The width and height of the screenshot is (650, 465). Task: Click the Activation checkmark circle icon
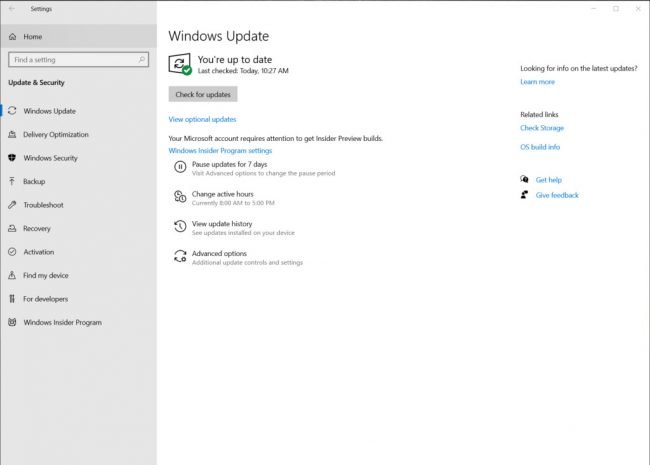[12, 252]
